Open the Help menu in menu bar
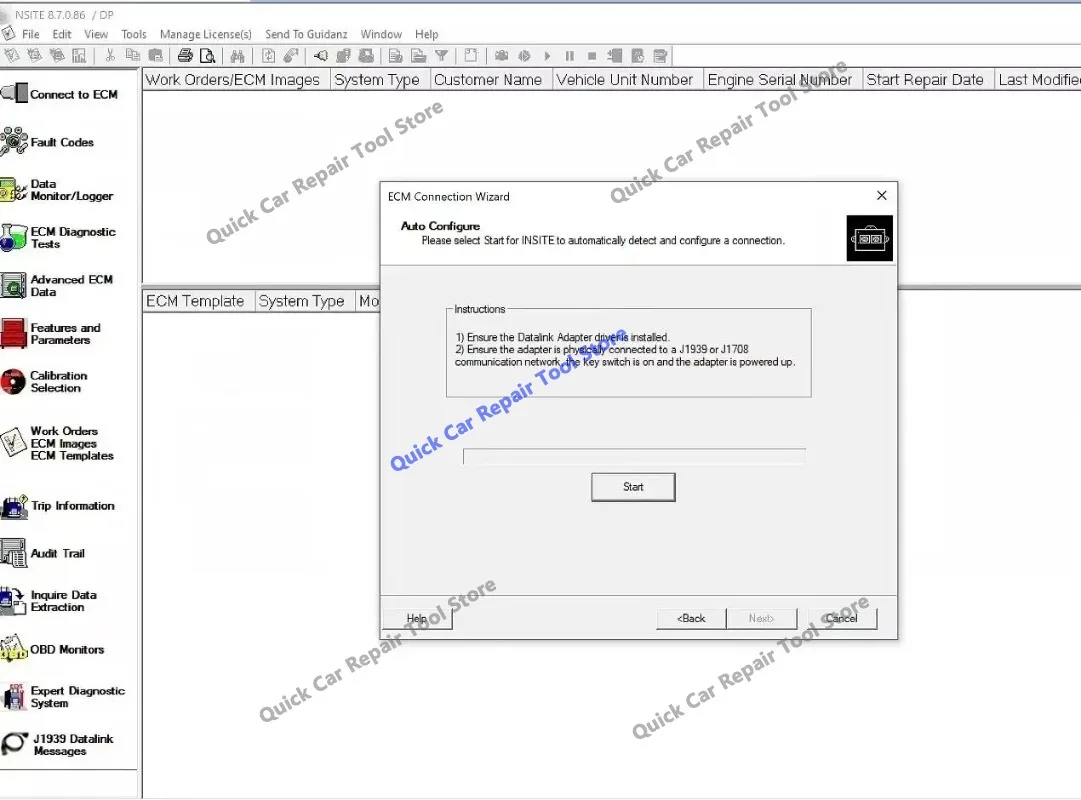 426,34
